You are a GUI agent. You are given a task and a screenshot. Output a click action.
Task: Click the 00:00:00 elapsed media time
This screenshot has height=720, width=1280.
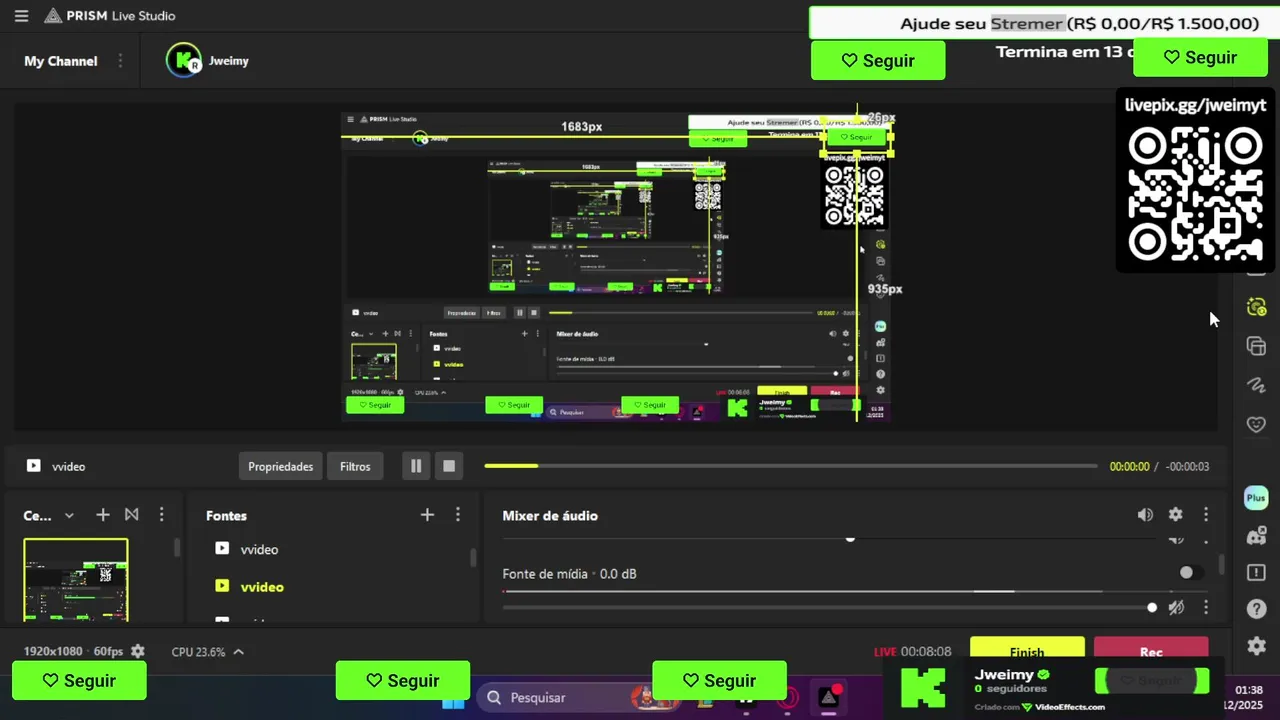click(1130, 466)
